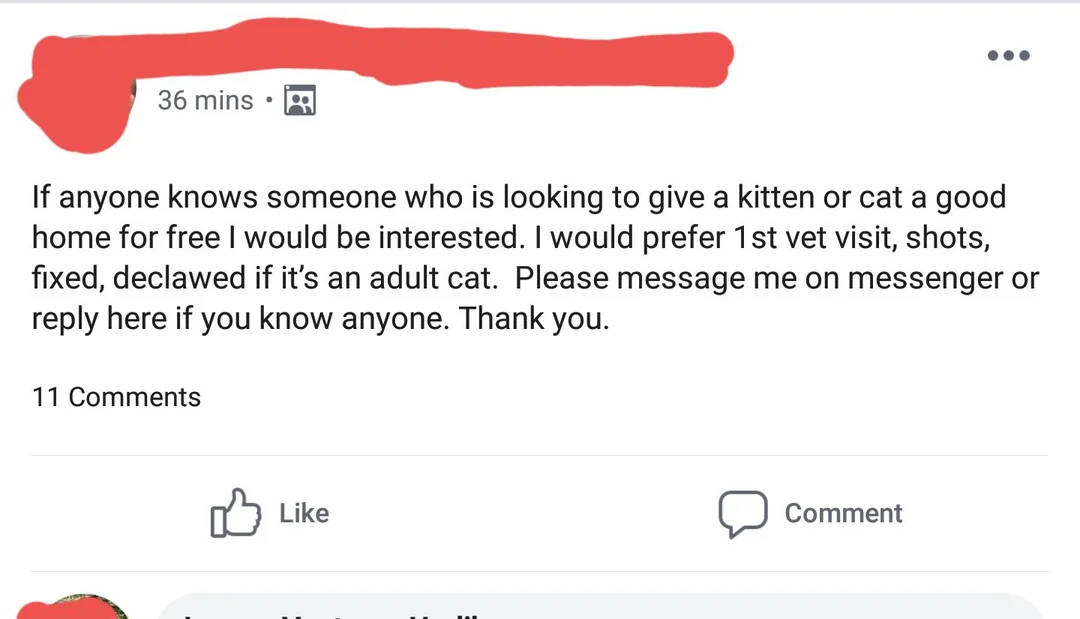
Task: Expand post options via the ellipsis
Action: click(1008, 55)
